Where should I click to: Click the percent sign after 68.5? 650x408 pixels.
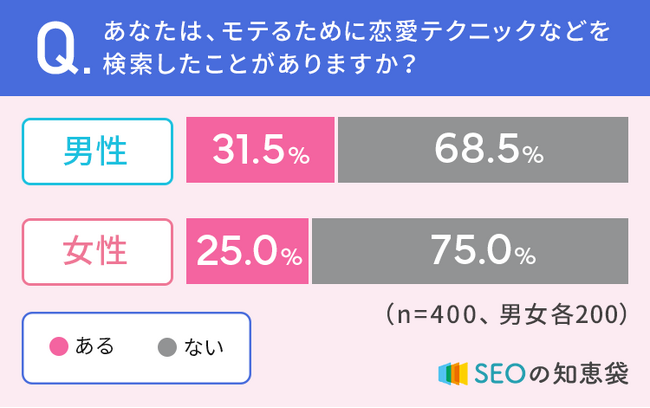click(x=533, y=156)
